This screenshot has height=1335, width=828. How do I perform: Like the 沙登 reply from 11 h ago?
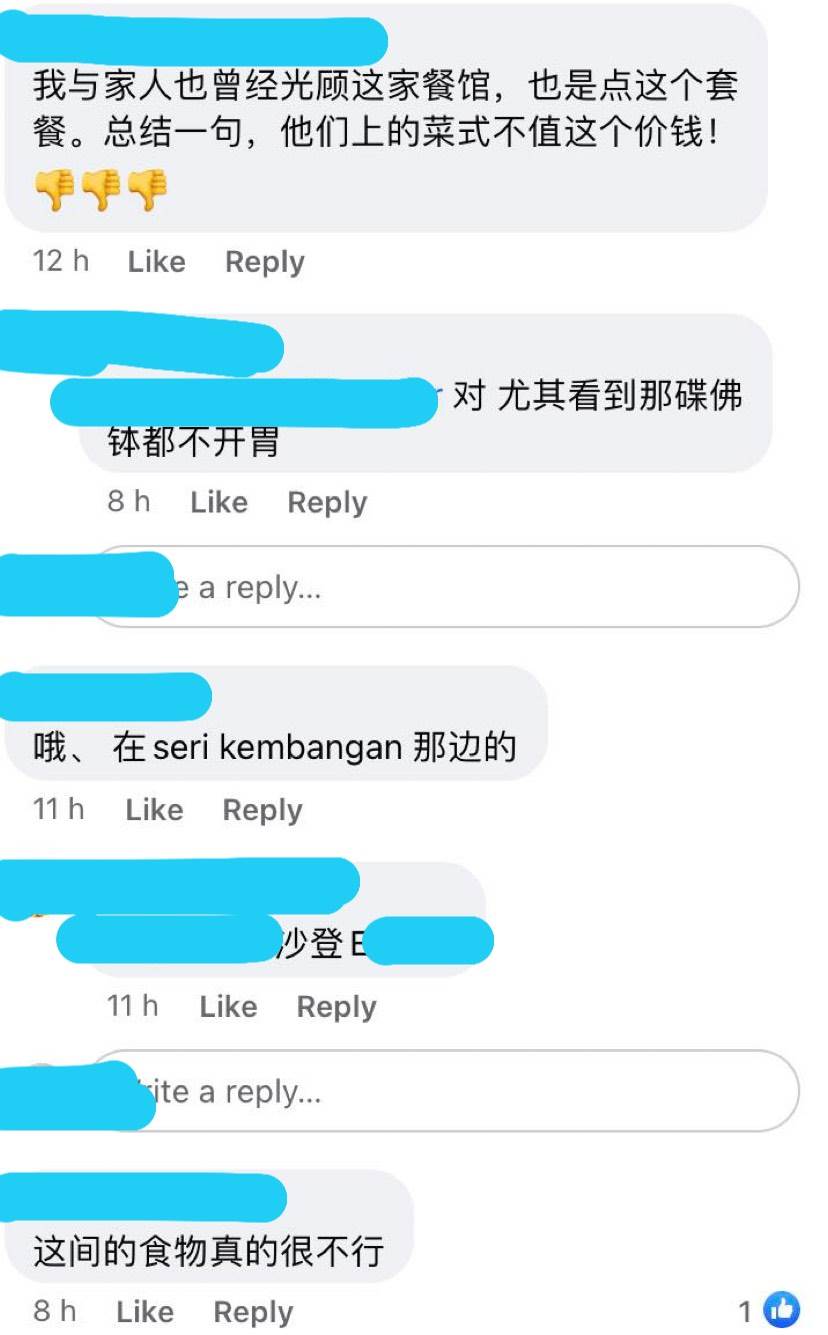tap(228, 1006)
